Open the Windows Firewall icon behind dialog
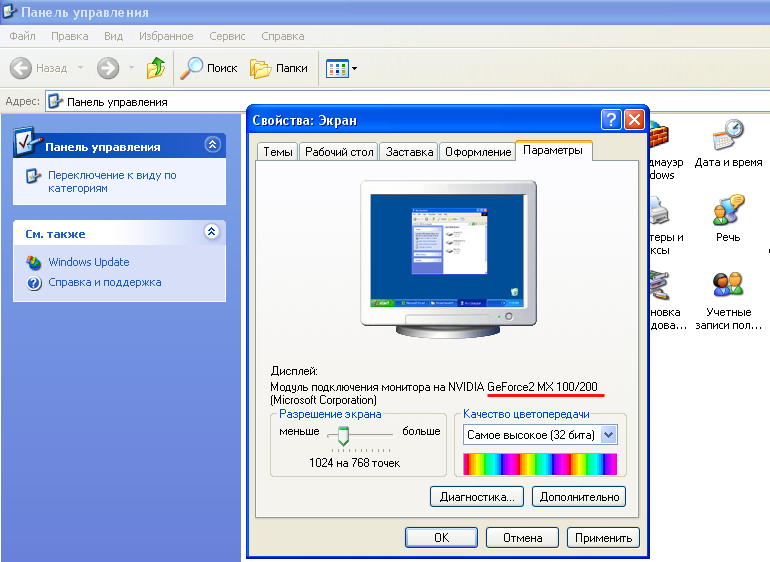This screenshot has height=562, width=770. [x=659, y=135]
